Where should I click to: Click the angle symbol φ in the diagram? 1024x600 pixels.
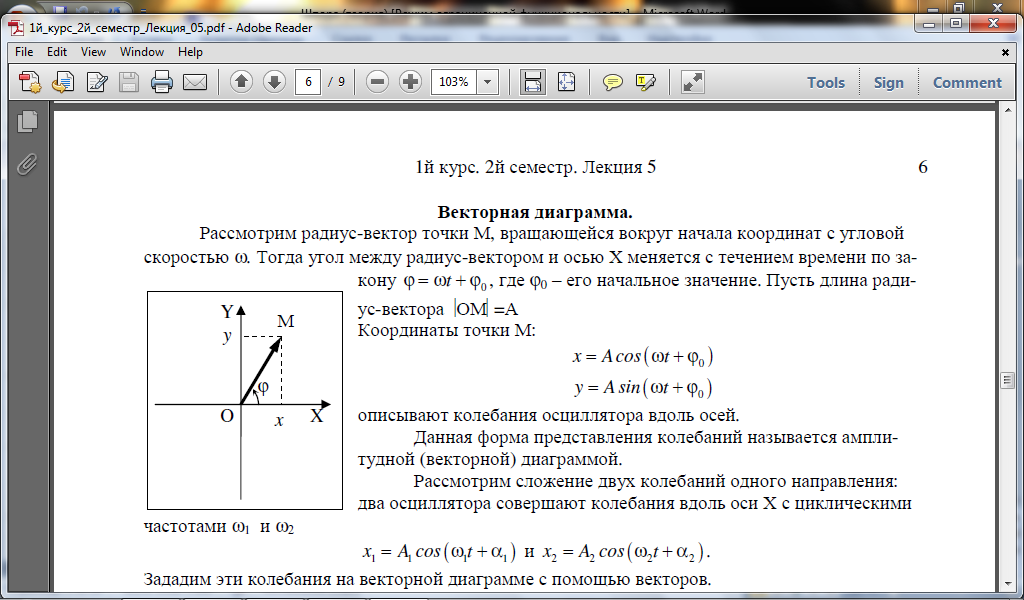coord(263,387)
